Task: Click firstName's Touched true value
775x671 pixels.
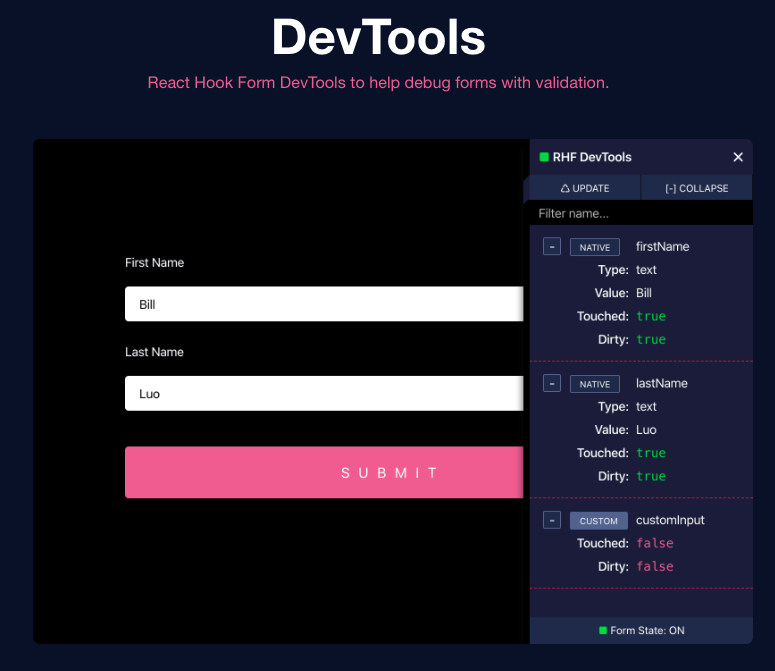Action: (x=651, y=316)
